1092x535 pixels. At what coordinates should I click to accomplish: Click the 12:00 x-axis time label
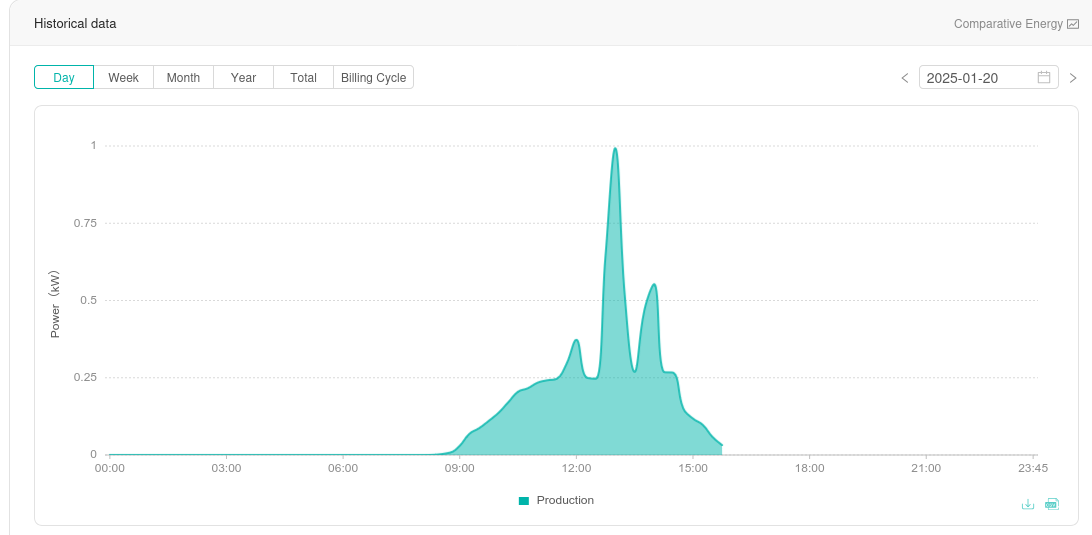(x=576, y=468)
